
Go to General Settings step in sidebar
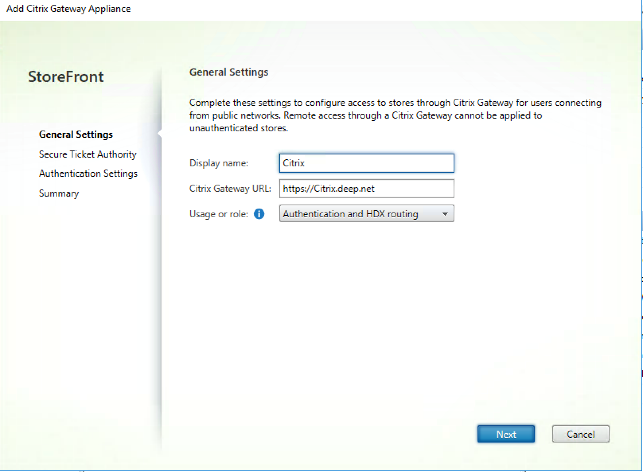(75, 134)
